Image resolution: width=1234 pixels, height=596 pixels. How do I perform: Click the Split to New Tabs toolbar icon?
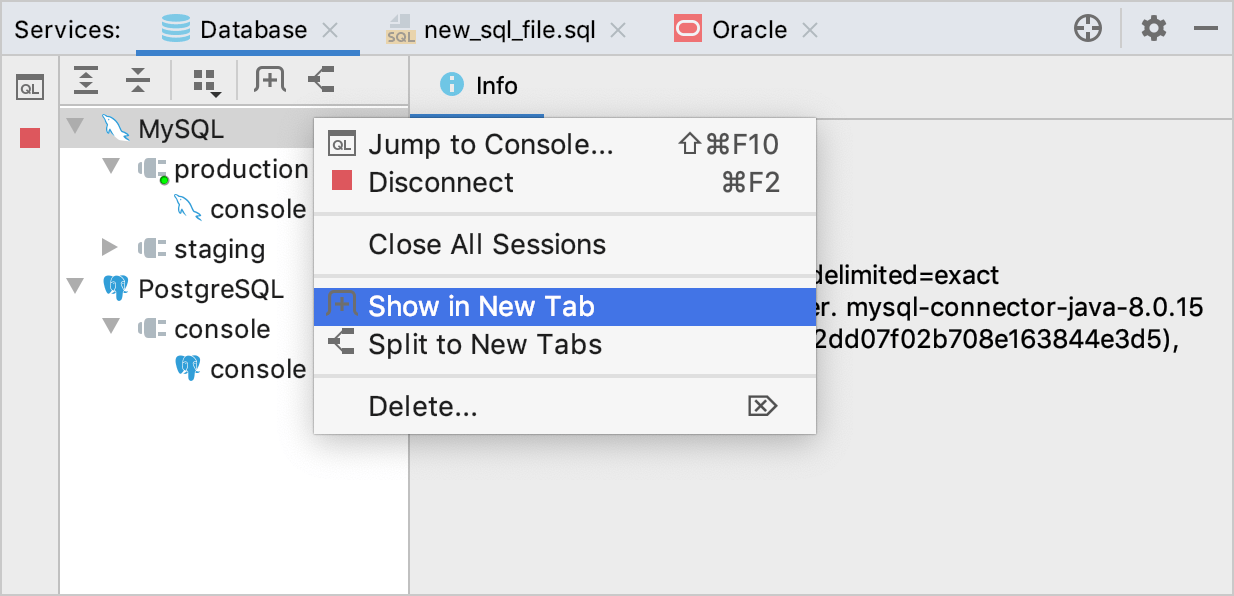click(320, 79)
